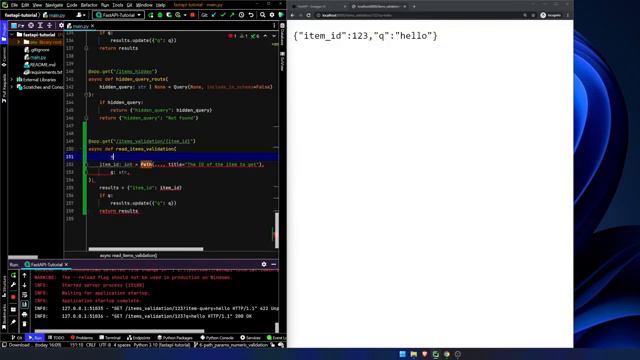Open Search Everywhere magnifier icon
This screenshot has height=360, width=640.
pos(262,15)
